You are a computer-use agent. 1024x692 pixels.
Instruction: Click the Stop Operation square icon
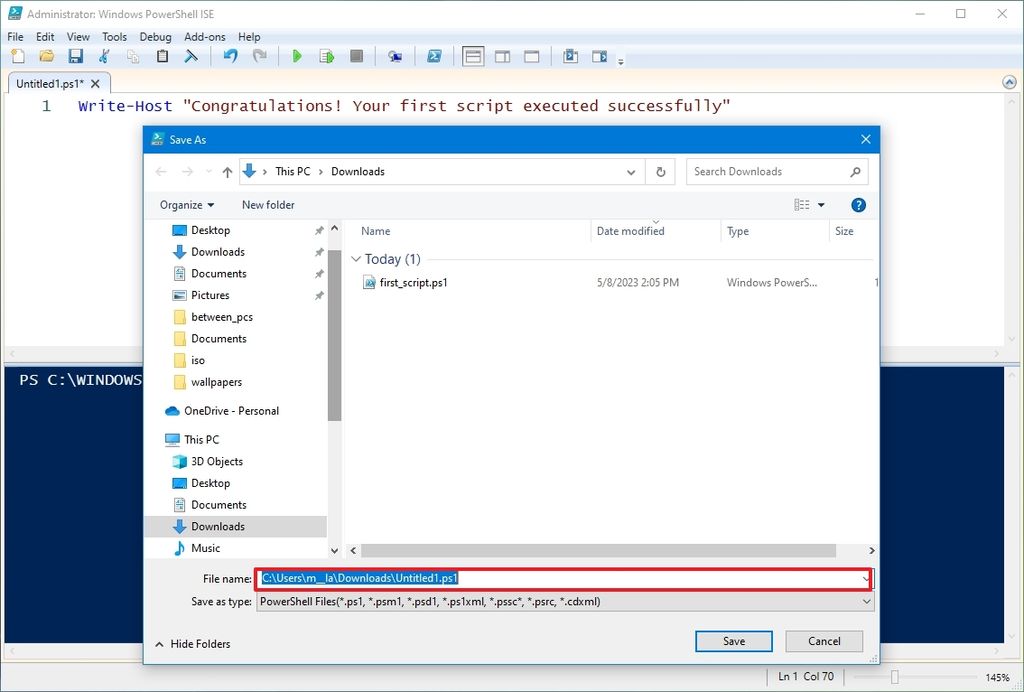[357, 57]
